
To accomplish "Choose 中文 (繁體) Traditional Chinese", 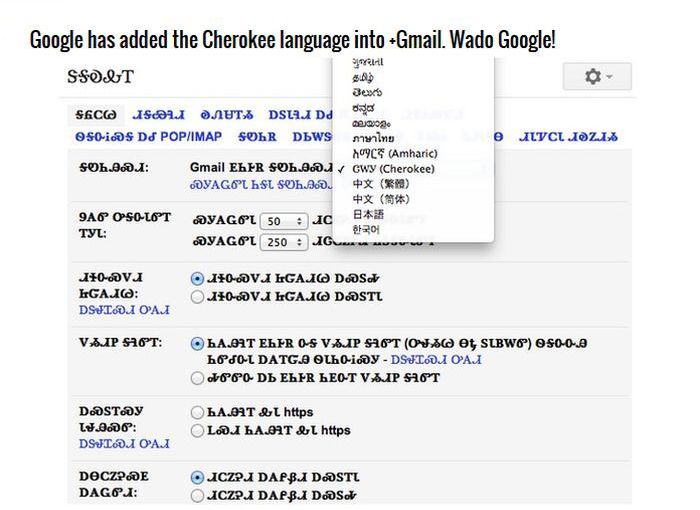I will coord(381,184).
